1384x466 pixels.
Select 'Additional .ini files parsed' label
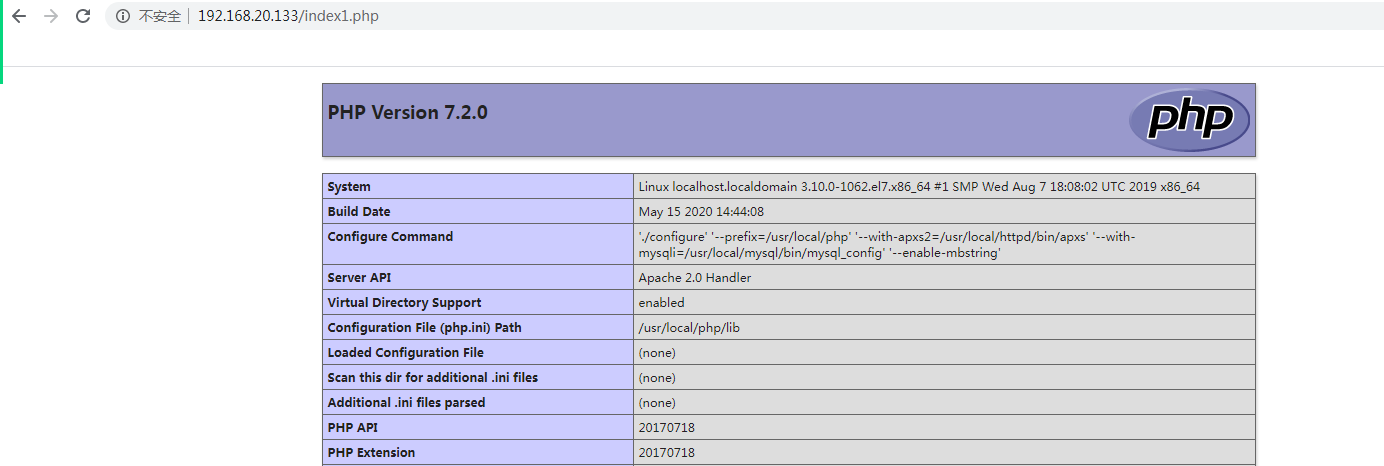406,403
